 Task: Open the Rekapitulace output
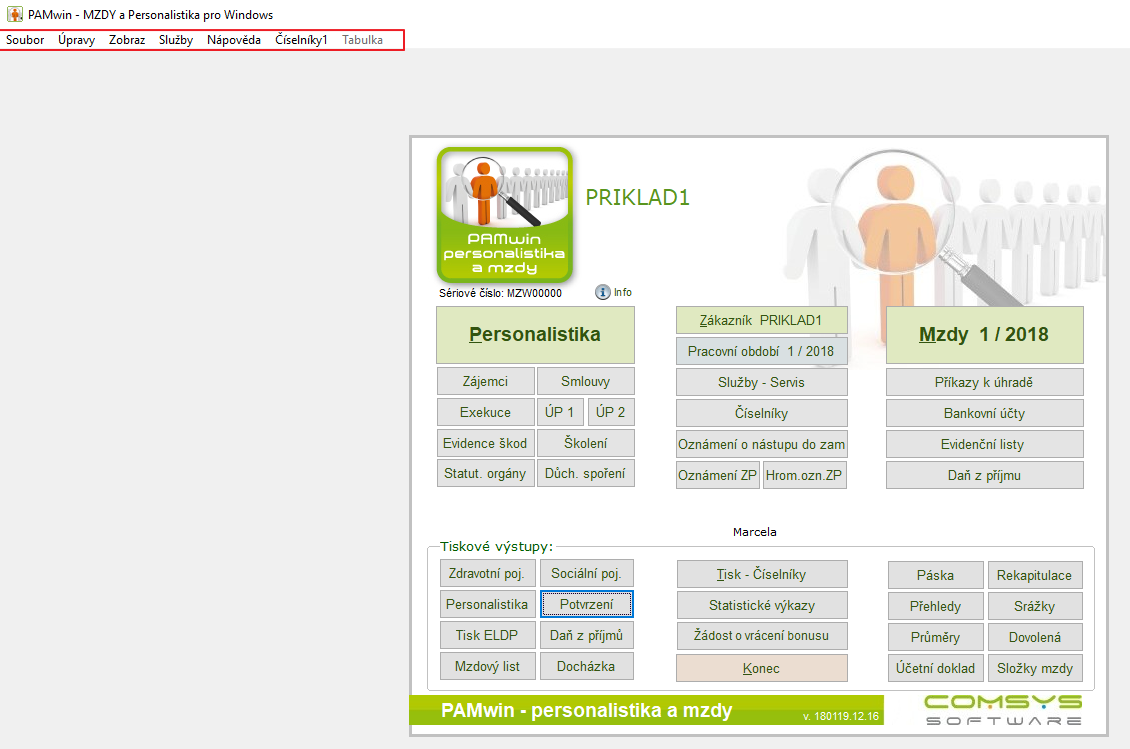1035,575
